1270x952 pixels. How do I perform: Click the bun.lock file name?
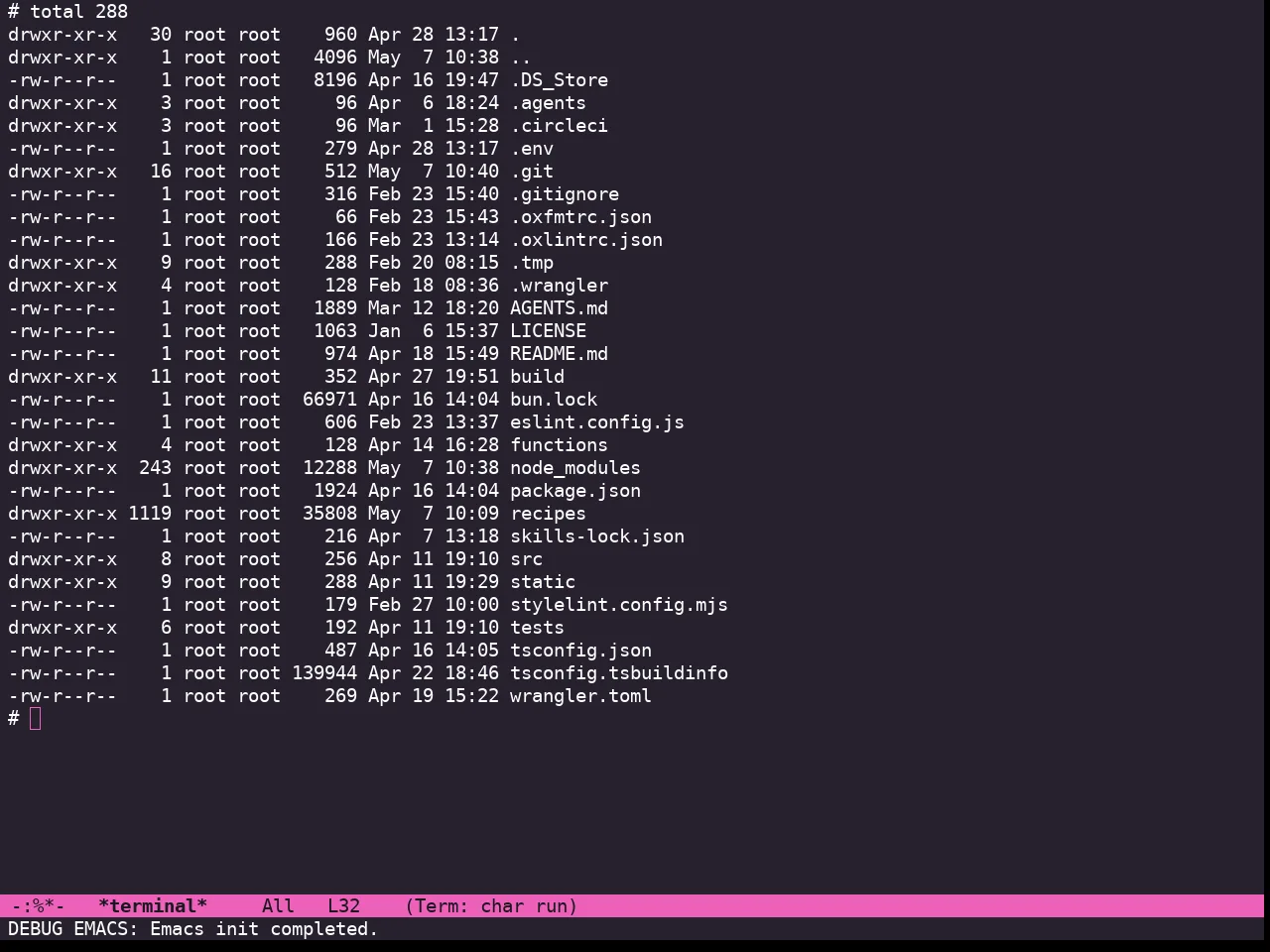[554, 400]
